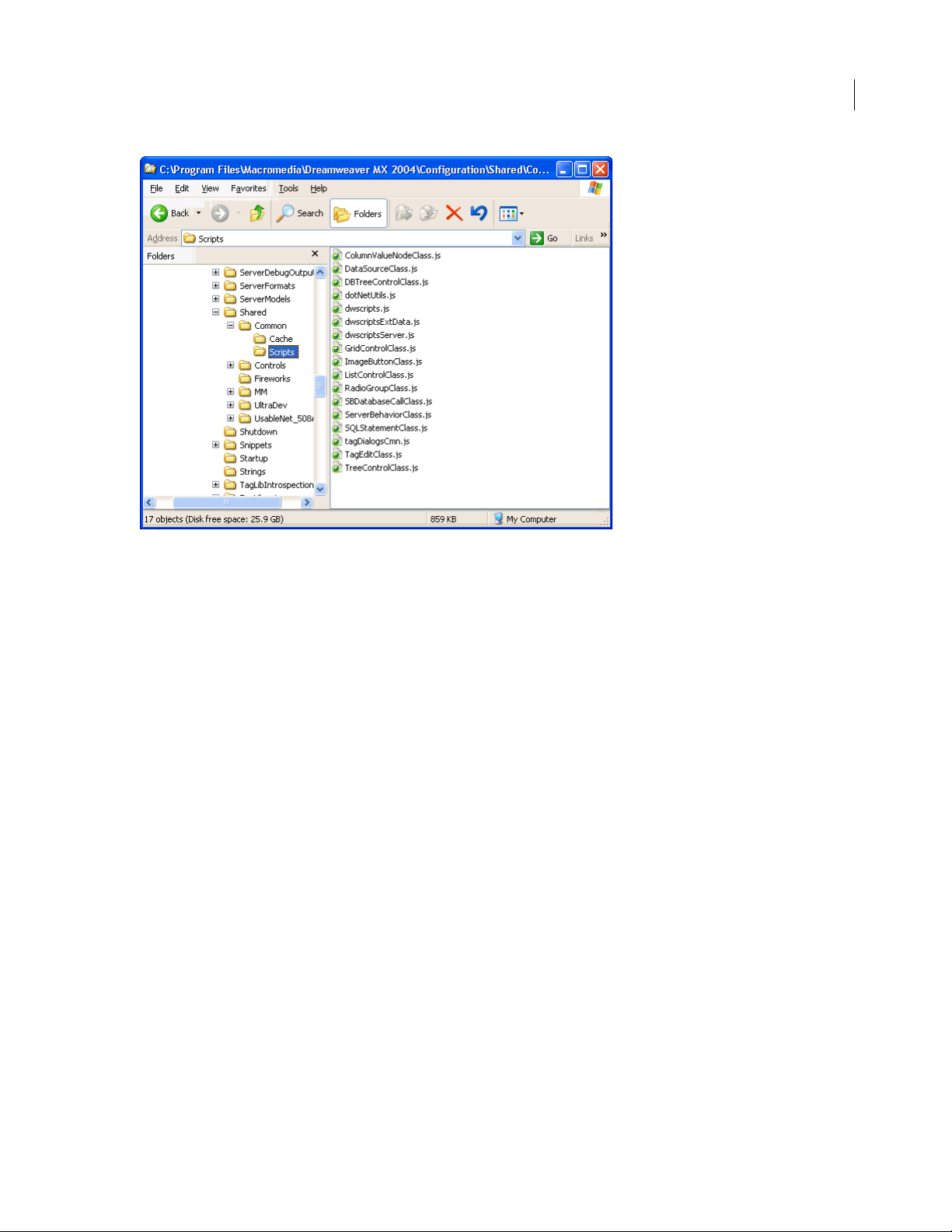Screen dimensions: 952x1232
Task: Select RadioGroupClass.js file icon
Action: tap(337, 388)
